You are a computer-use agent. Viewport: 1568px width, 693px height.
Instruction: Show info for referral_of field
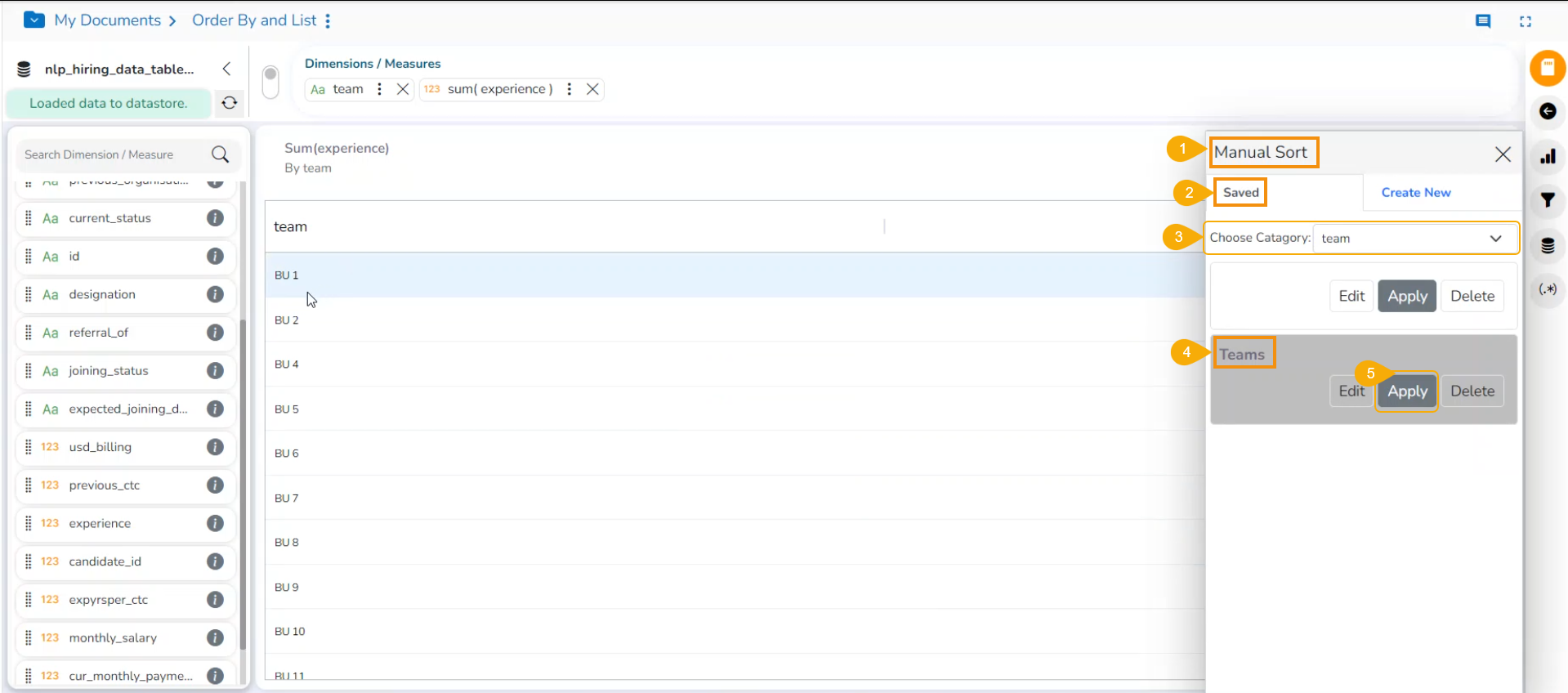pos(215,333)
